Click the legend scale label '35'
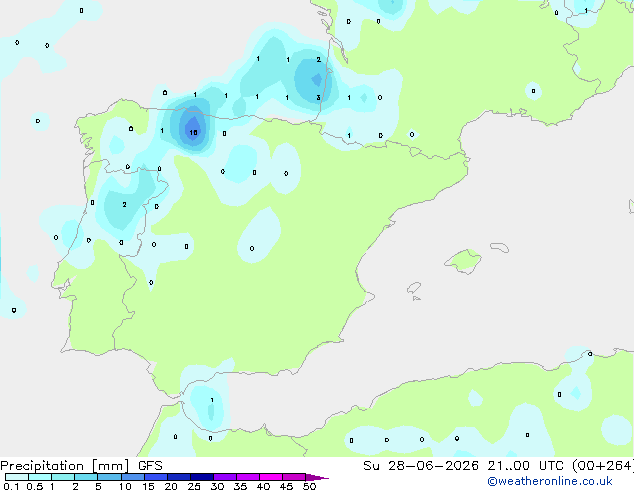The height and width of the screenshot is (490, 634). (x=240, y=486)
